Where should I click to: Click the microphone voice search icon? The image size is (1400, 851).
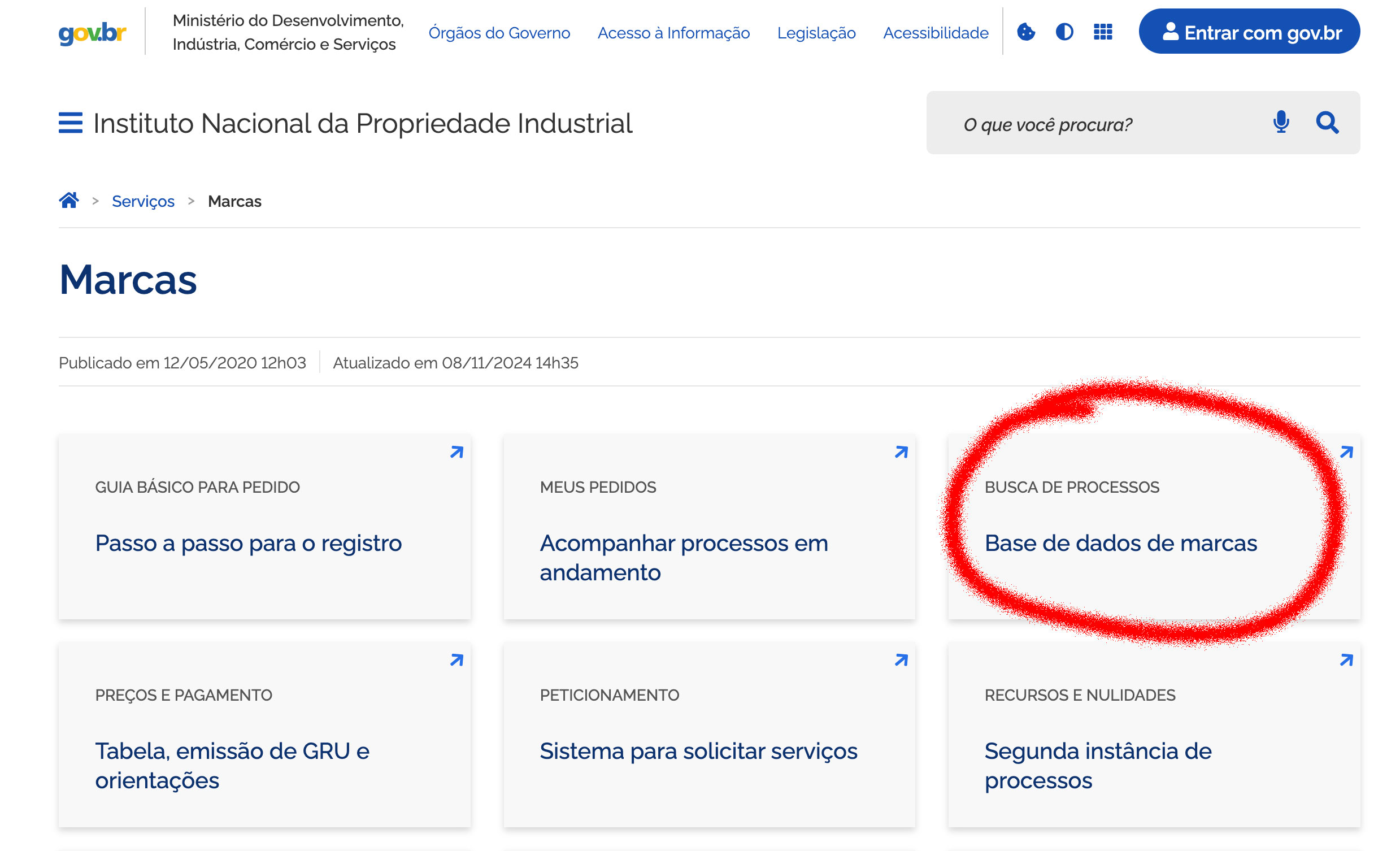pyautogui.click(x=1281, y=122)
